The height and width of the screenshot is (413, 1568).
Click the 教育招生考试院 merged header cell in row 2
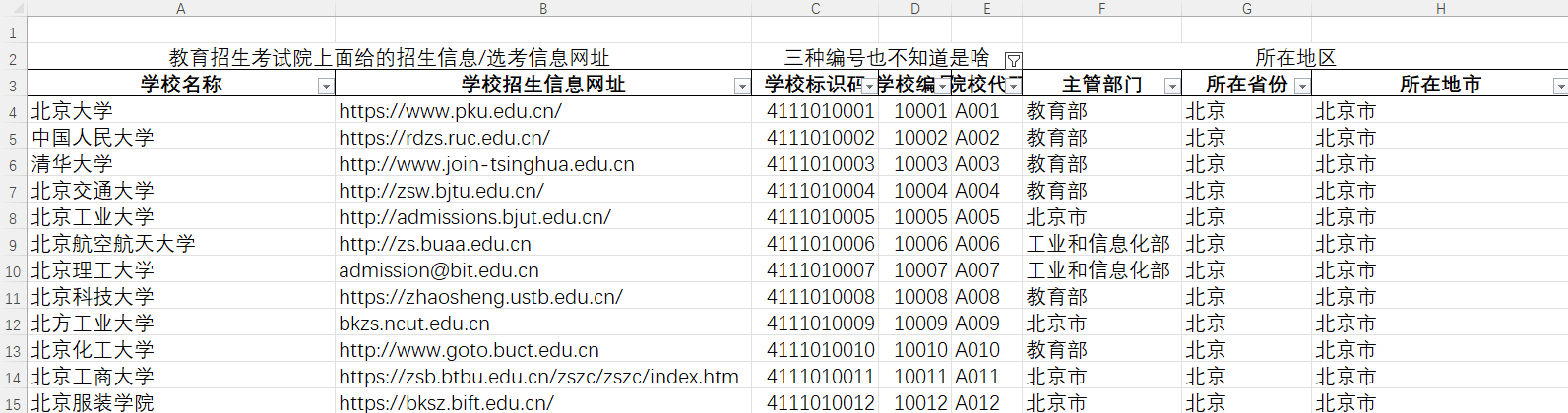click(x=389, y=58)
